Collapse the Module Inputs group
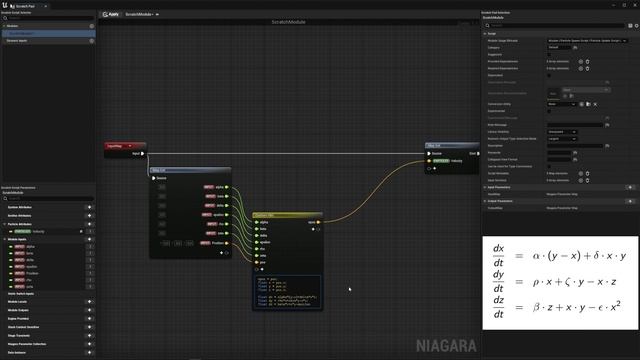The image size is (640, 360). (4, 239)
